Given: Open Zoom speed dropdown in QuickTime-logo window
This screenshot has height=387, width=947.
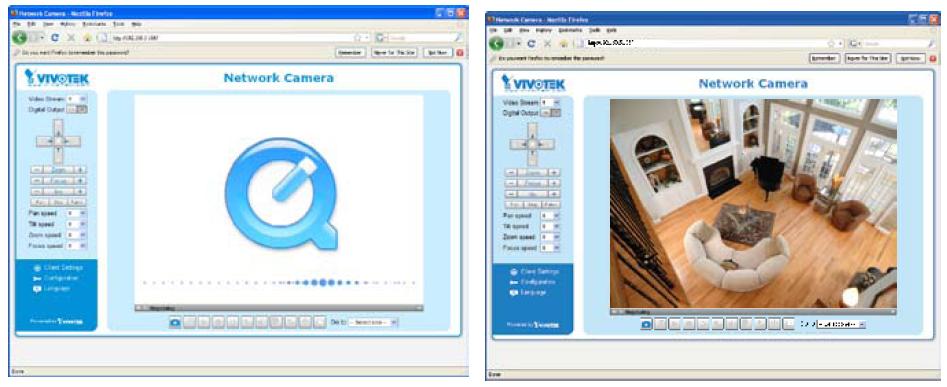Looking at the screenshot, I should [x=77, y=235].
